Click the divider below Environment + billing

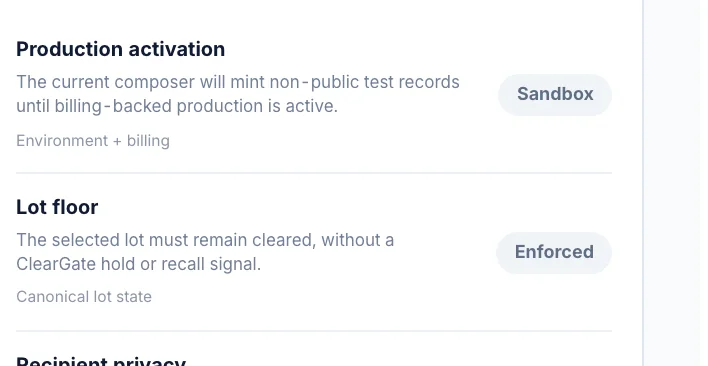coord(314,173)
